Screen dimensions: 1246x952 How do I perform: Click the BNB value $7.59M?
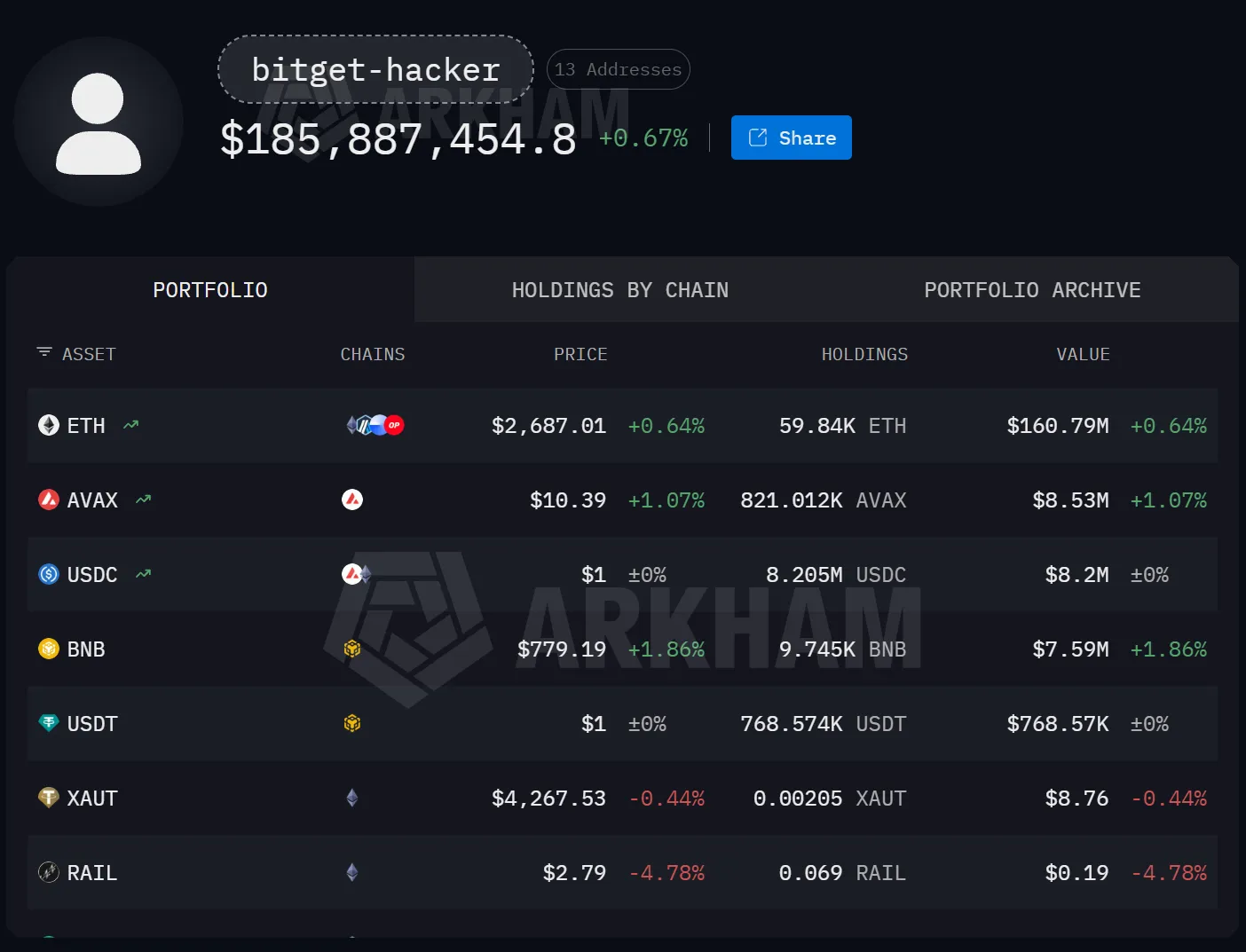pos(1071,649)
